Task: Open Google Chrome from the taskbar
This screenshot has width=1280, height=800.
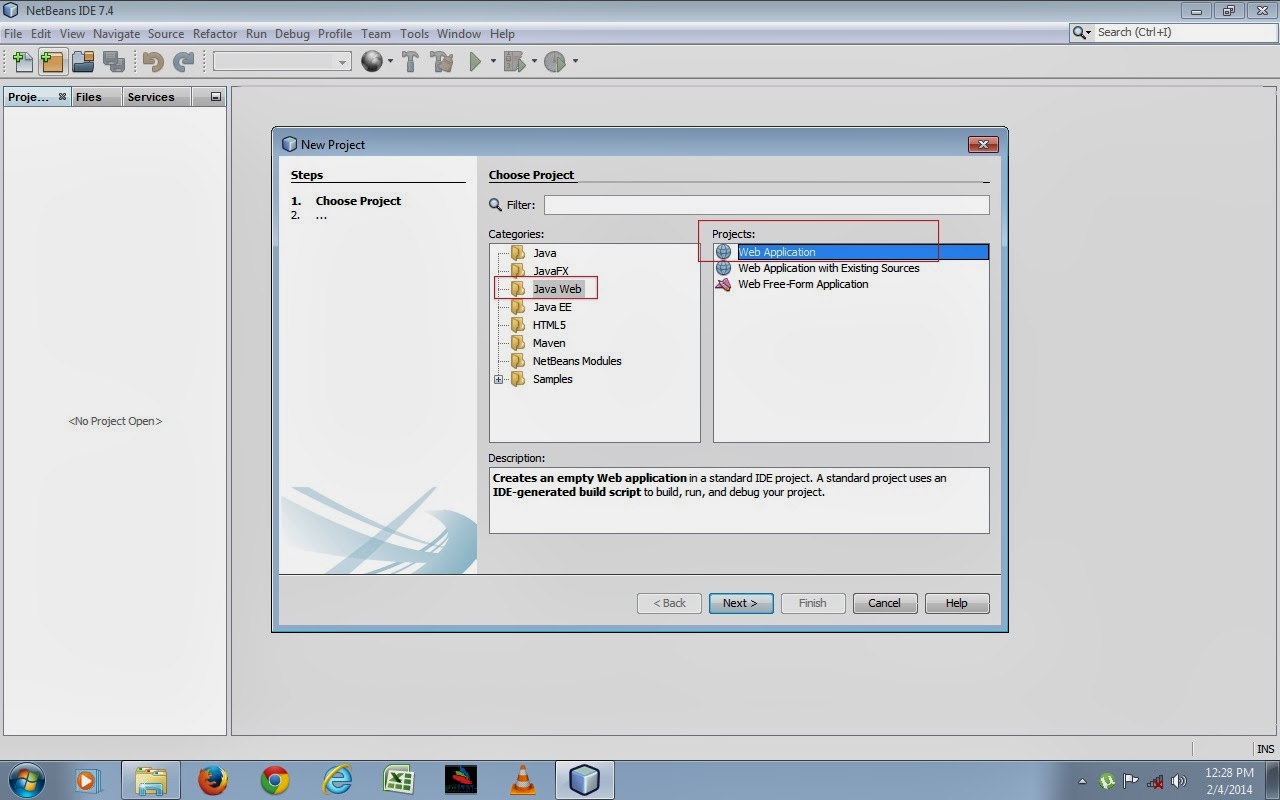Action: 275,780
